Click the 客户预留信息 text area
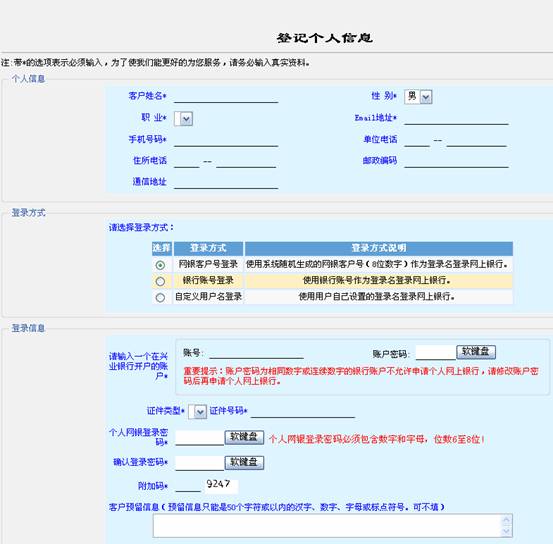 333,526
